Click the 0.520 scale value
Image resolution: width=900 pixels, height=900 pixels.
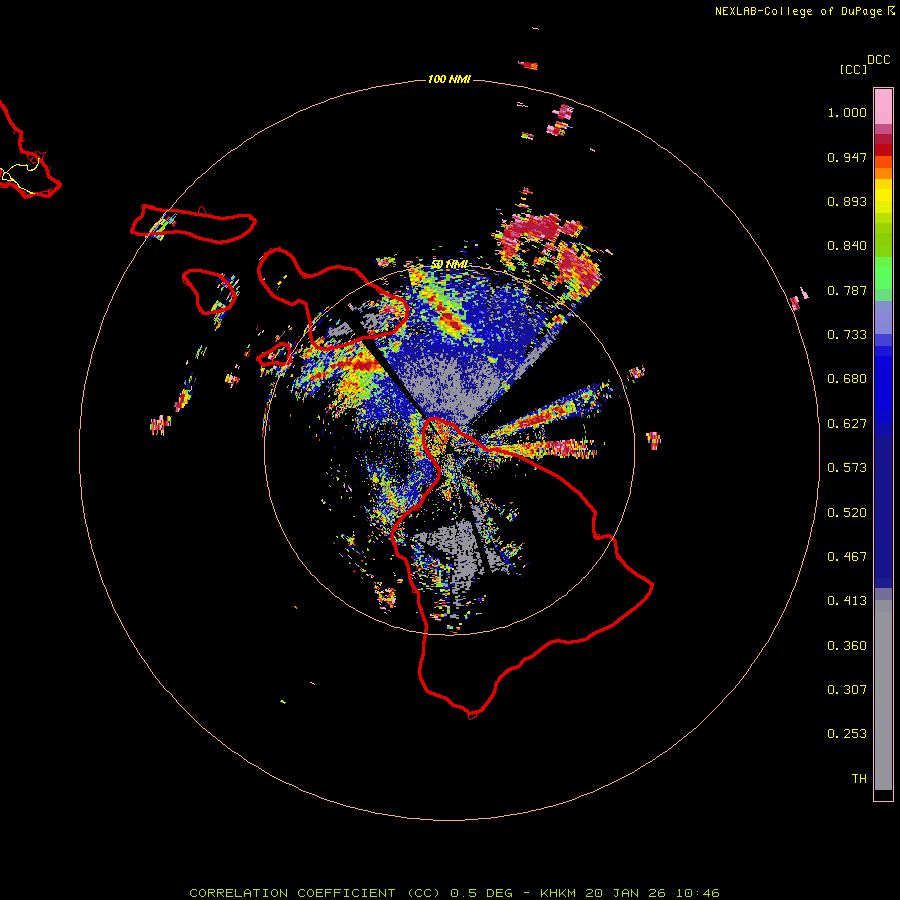[847, 513]
